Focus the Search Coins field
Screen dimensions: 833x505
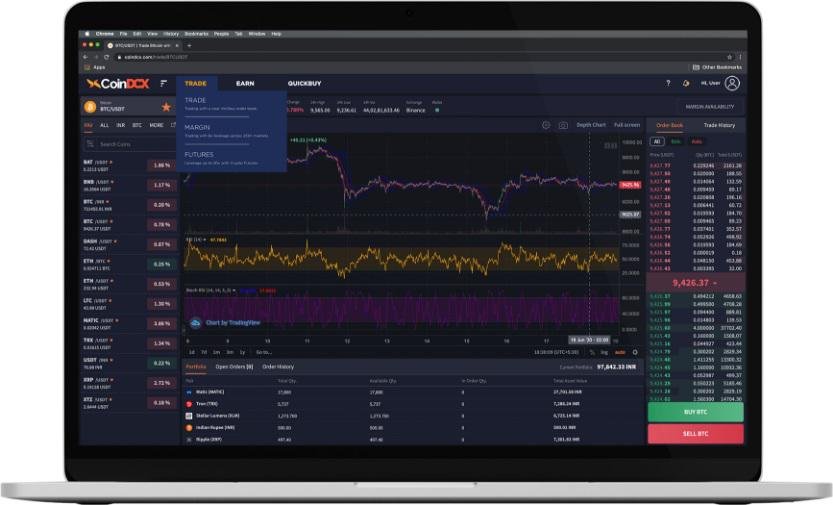tap(130, 144)
